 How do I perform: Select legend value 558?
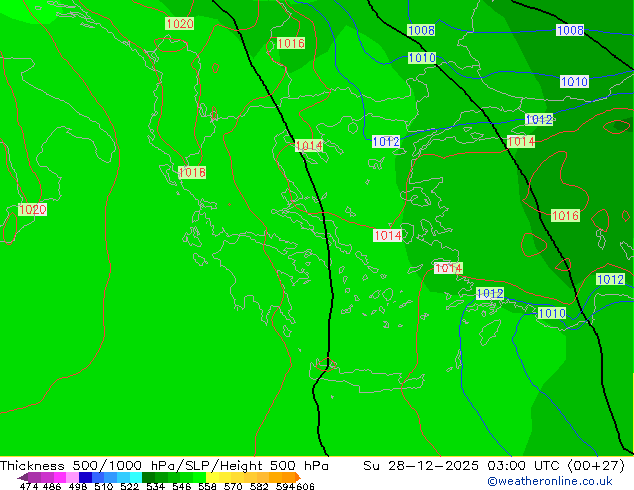(207, 486)
